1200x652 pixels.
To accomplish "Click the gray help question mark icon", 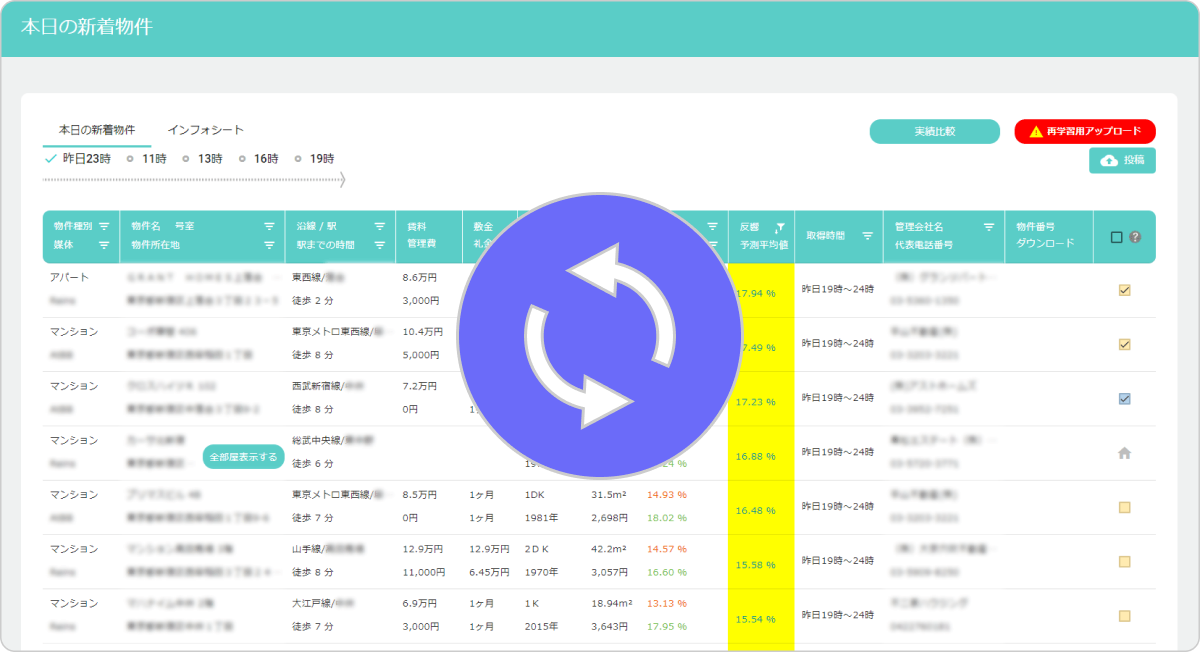I will [1135, 237].
